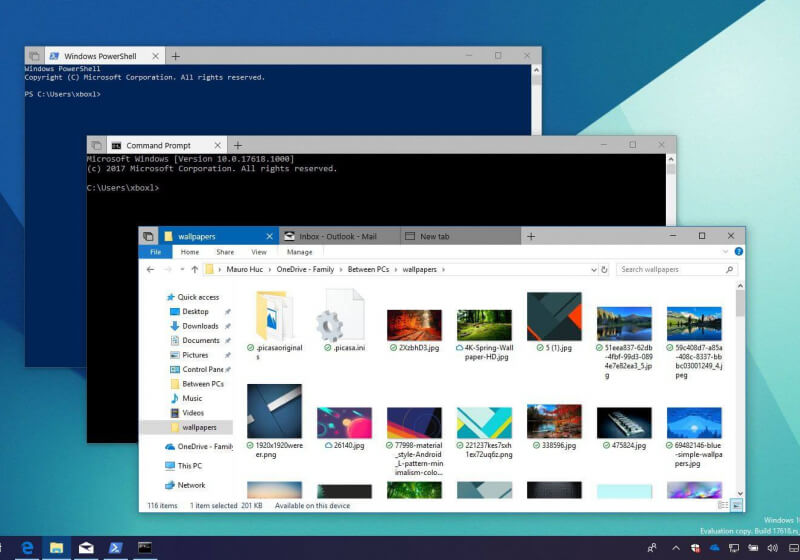
Task: Select Downloads in Quick access
Action: (200, 326)
